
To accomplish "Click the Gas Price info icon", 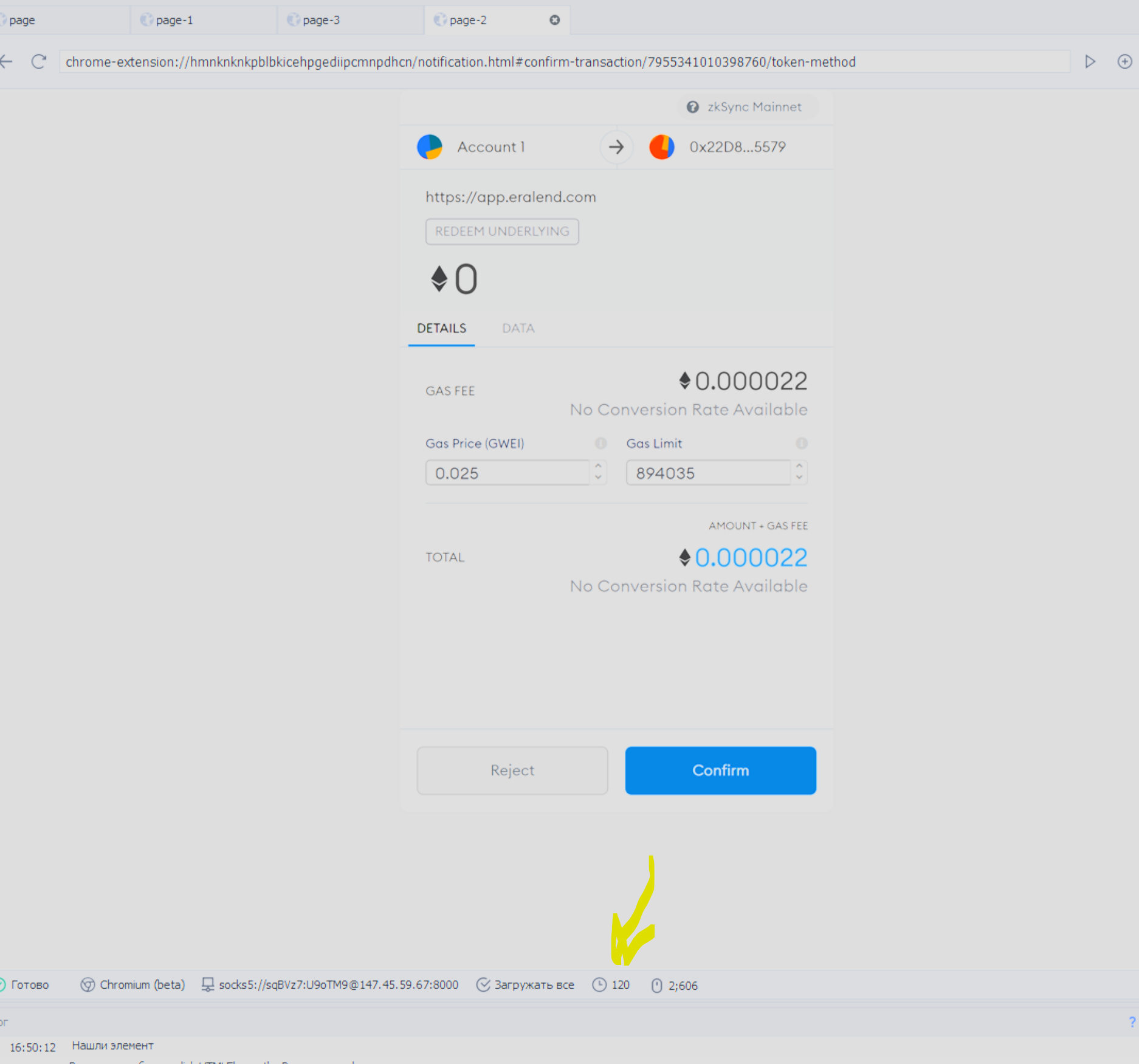I will 600,443.
